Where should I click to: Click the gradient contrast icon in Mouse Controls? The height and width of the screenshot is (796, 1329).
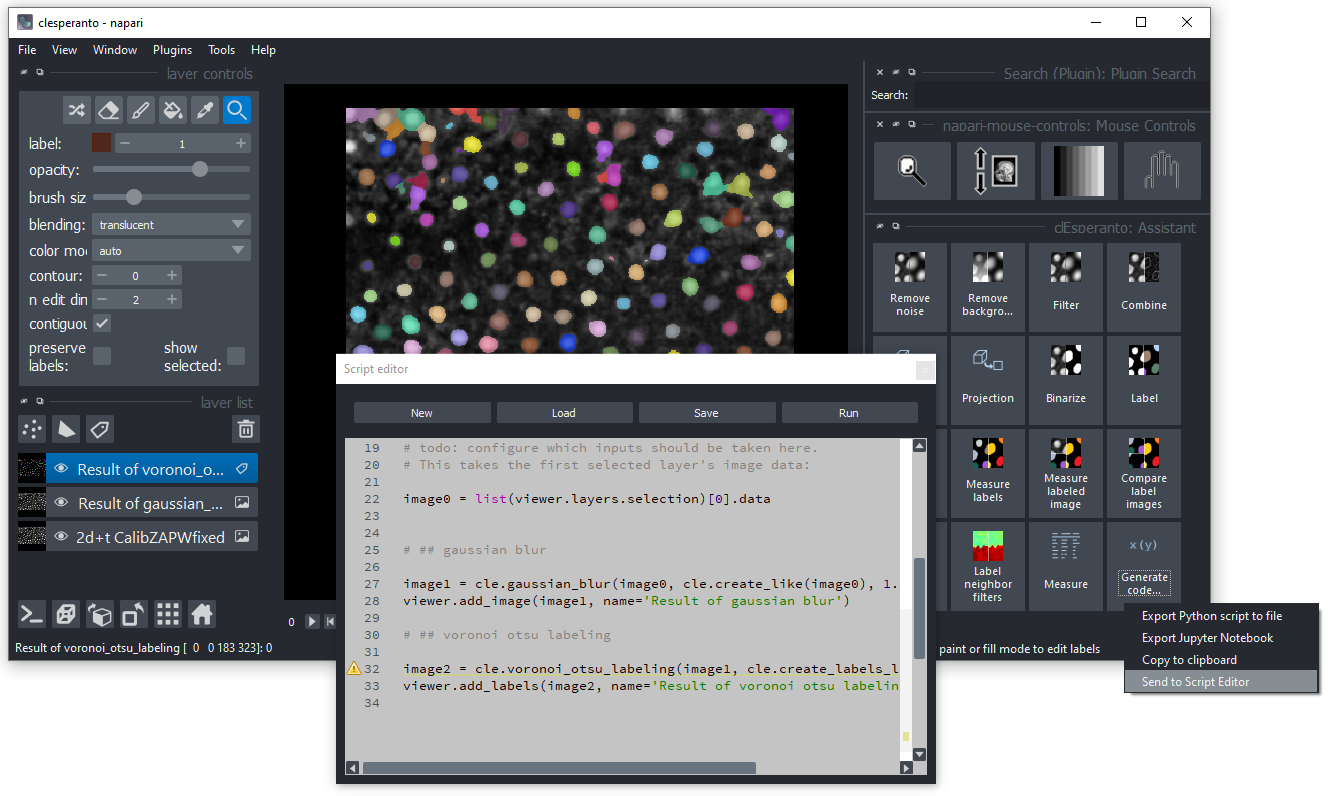pyautogui.click(x=1078, y=171)
